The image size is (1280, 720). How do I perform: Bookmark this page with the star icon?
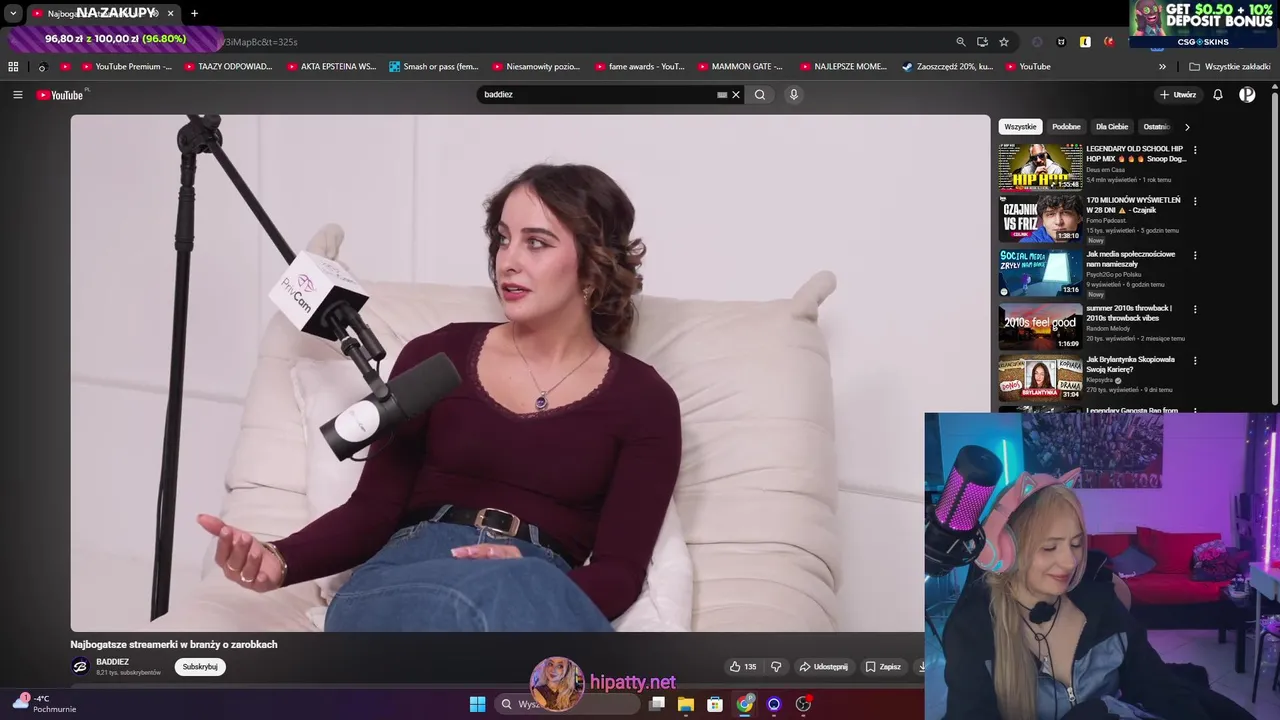[1004, 42]
